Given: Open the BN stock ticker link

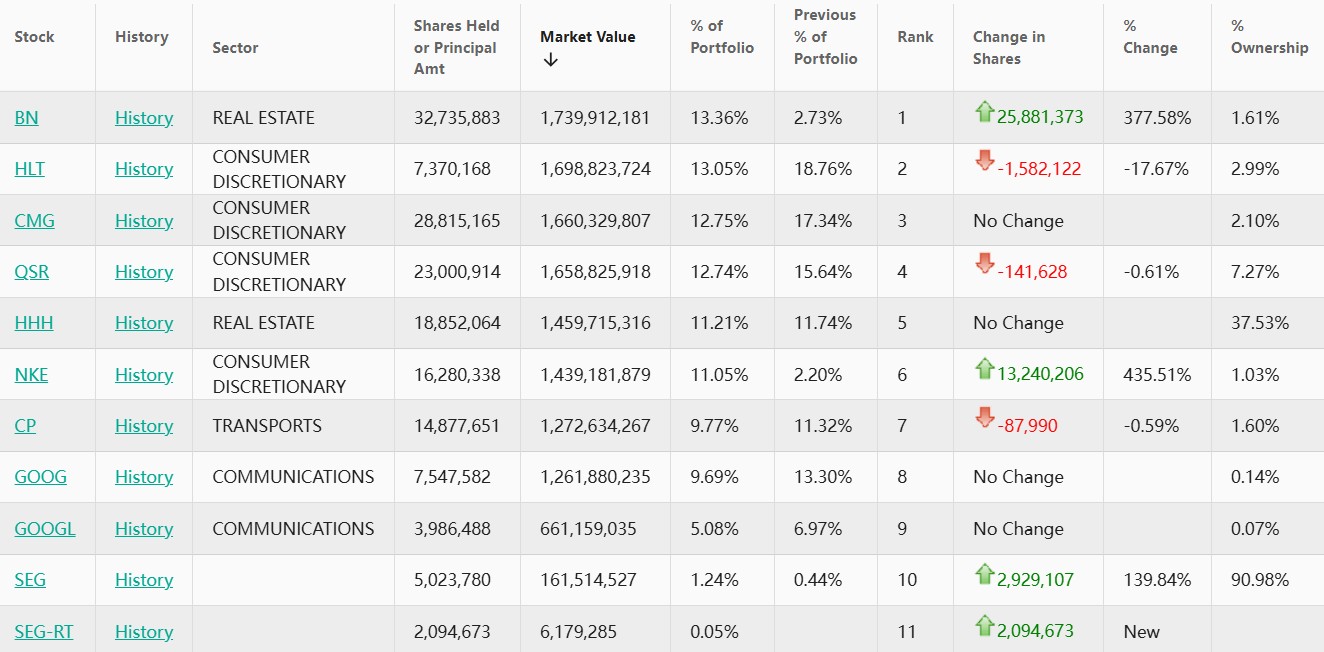Looking at the screenshot, I should pos(26,118).
